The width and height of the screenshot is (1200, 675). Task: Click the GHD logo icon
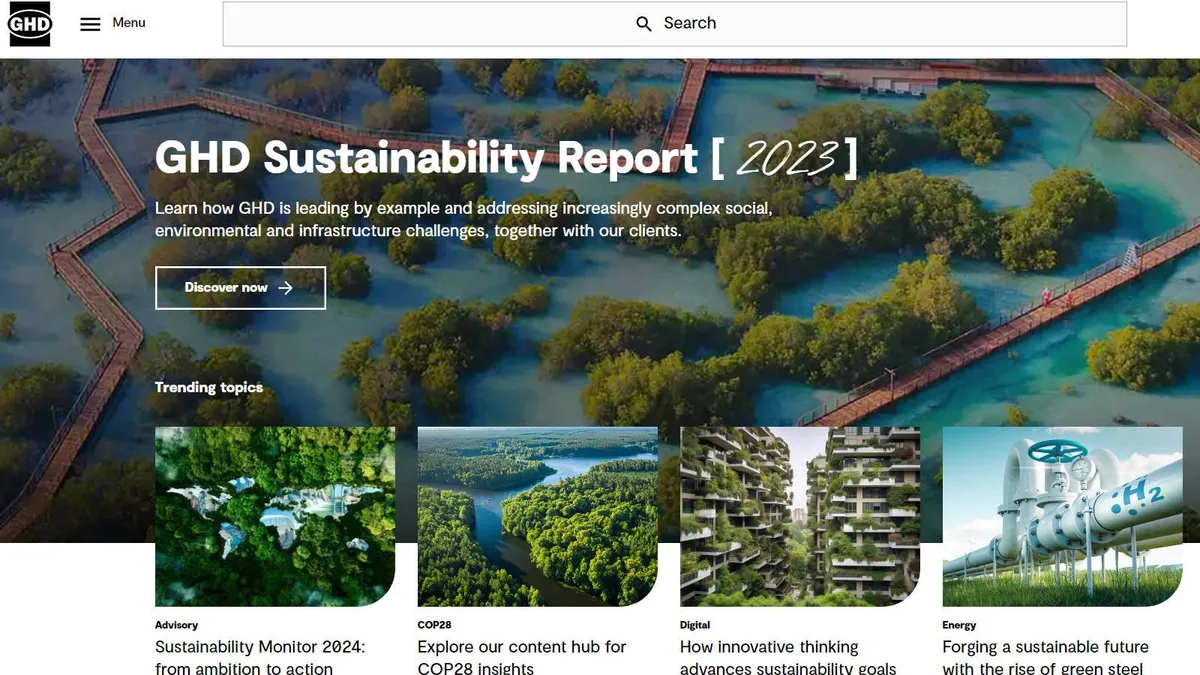coord(30,24)
